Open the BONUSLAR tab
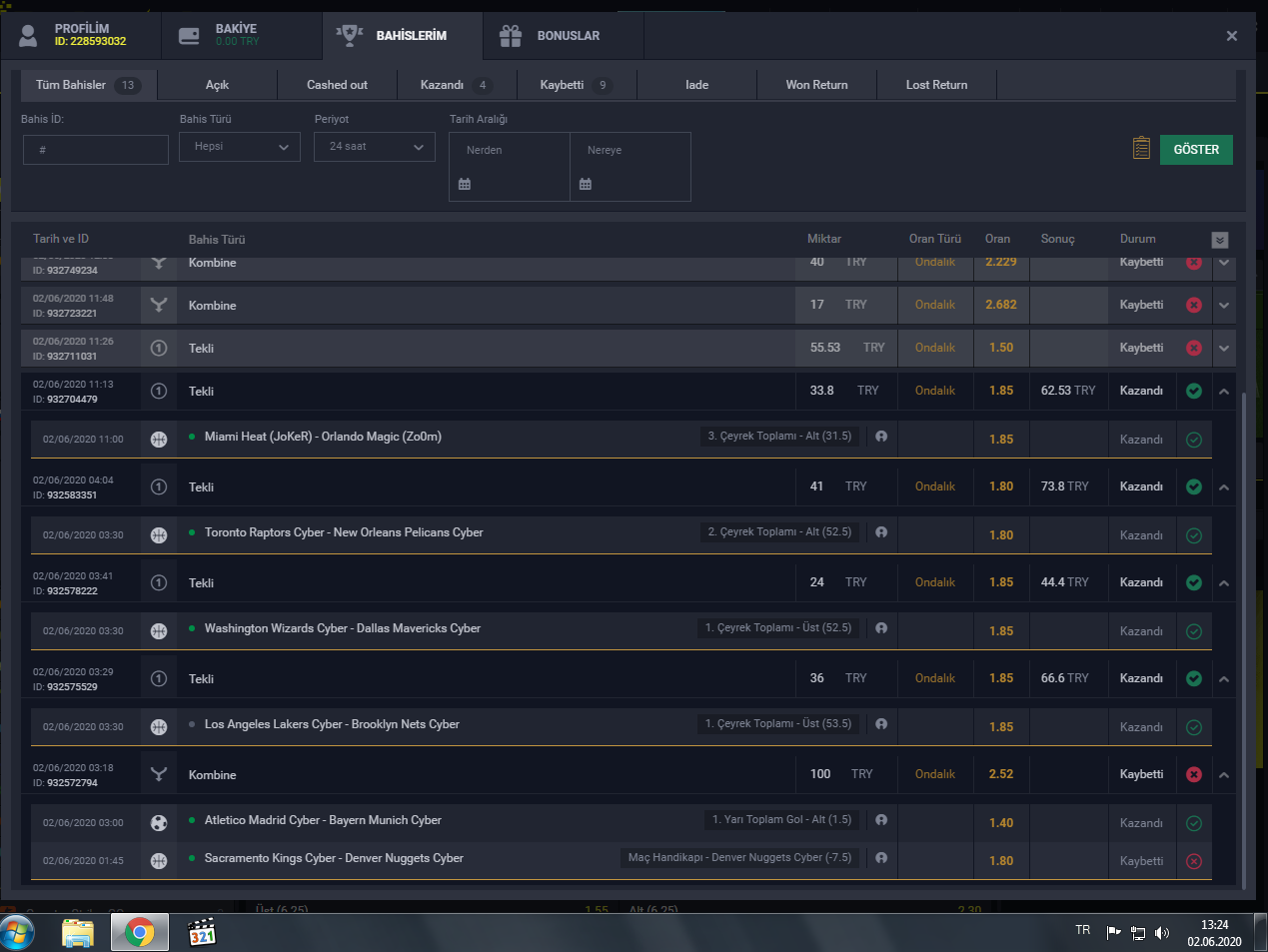The image size is (1268, 952). click(564, 36)
